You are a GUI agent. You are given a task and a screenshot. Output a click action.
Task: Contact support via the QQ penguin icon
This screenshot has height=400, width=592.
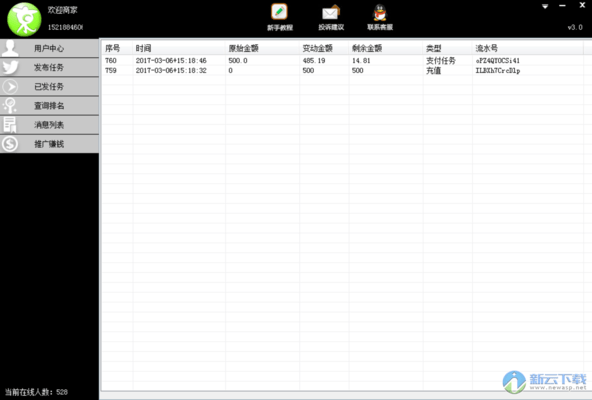tap(380, 12)
